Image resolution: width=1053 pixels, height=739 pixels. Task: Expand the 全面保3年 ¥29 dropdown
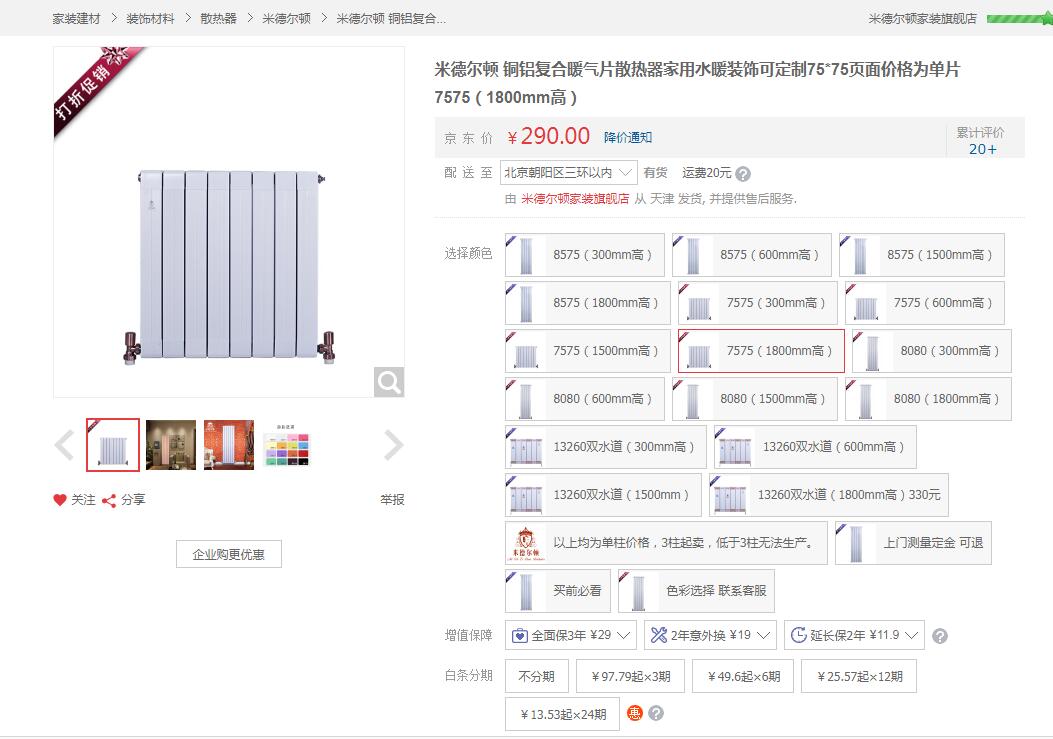[571, 636]
